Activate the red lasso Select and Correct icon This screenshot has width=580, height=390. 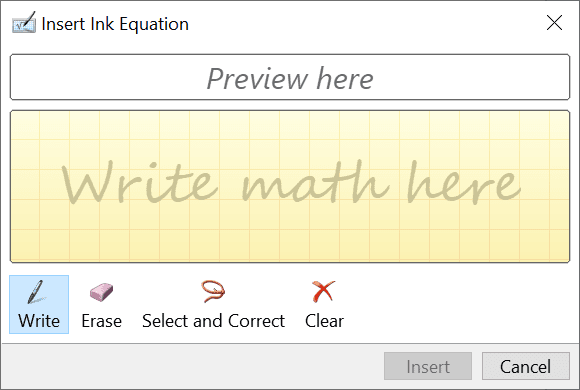(213, 291)
